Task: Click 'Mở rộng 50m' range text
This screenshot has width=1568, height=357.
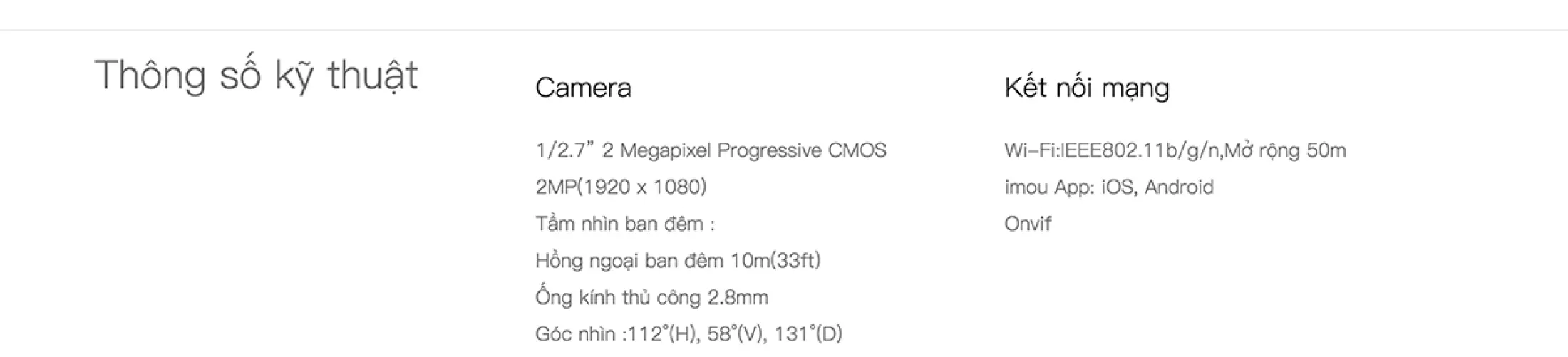Action: 1286,150
